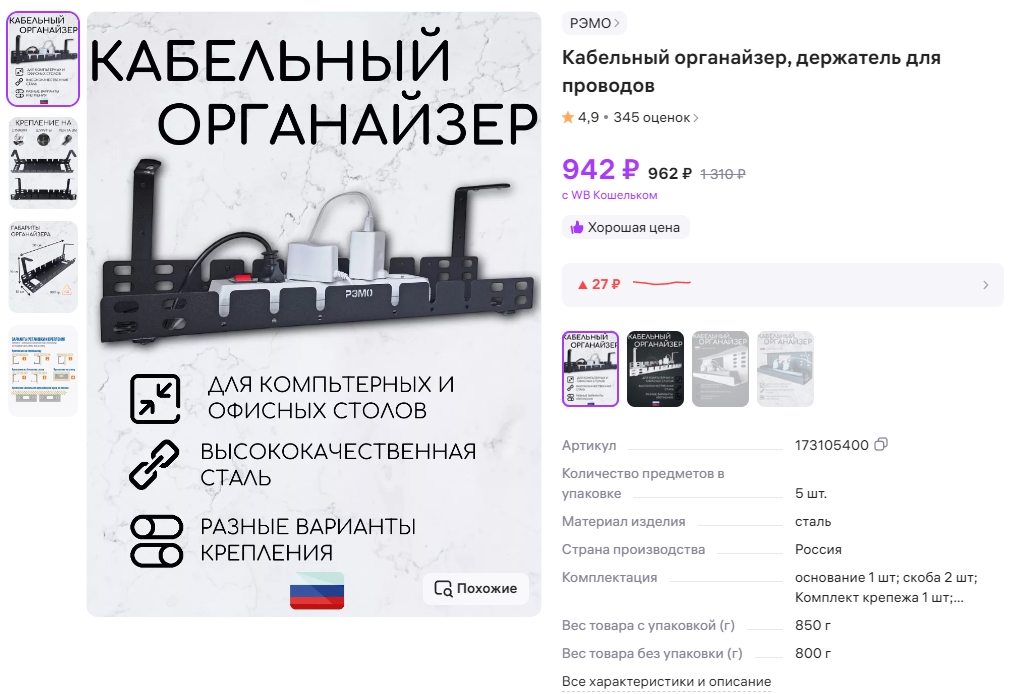Click the с WB Кошельком link
The height and width of the screenshot is (694, 1015).
[609, 195]
